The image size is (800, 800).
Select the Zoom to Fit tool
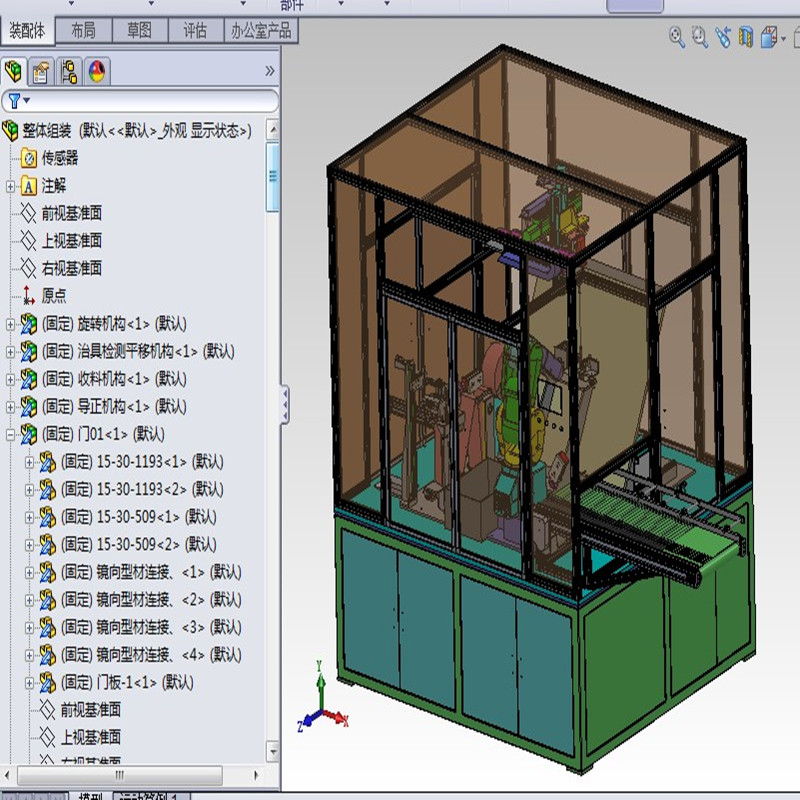click(x=674, y=35)
